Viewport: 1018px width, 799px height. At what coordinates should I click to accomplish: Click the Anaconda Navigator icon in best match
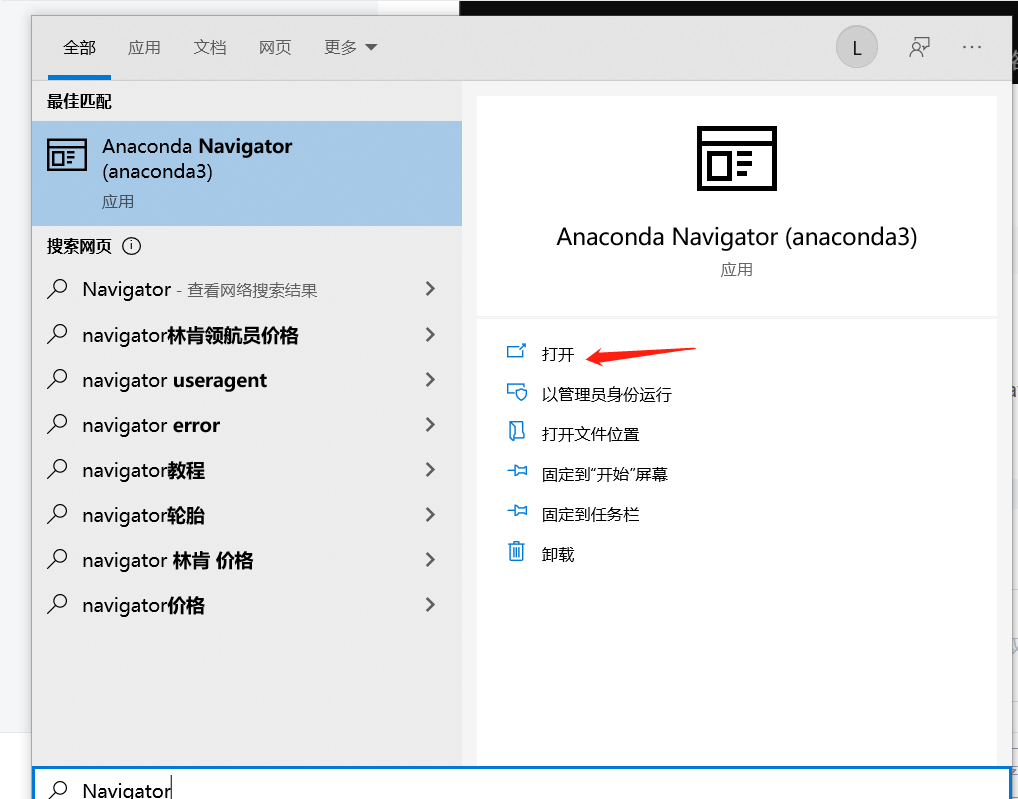(66, 156)
